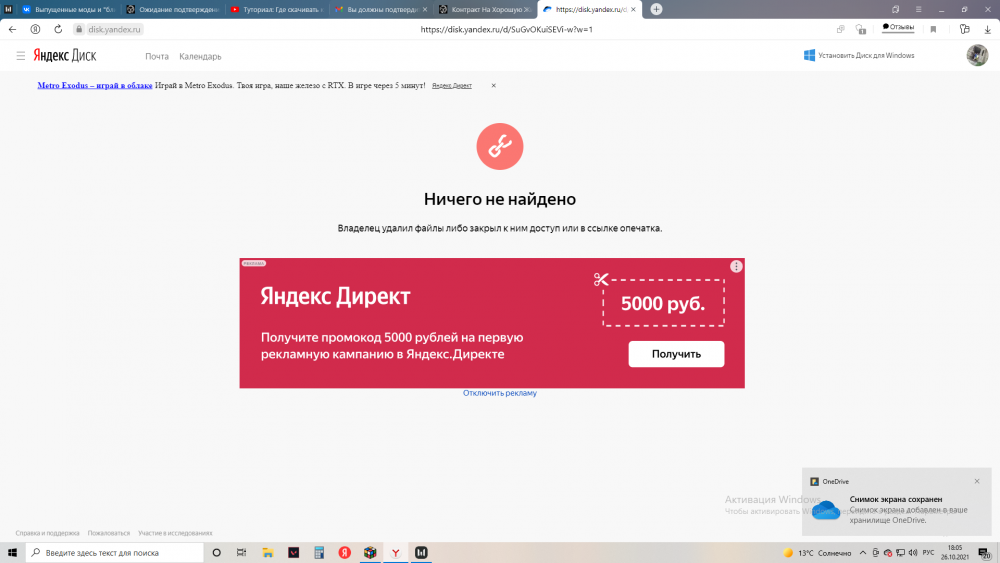
Task: Bookmark this page
Action: [933, 29]
